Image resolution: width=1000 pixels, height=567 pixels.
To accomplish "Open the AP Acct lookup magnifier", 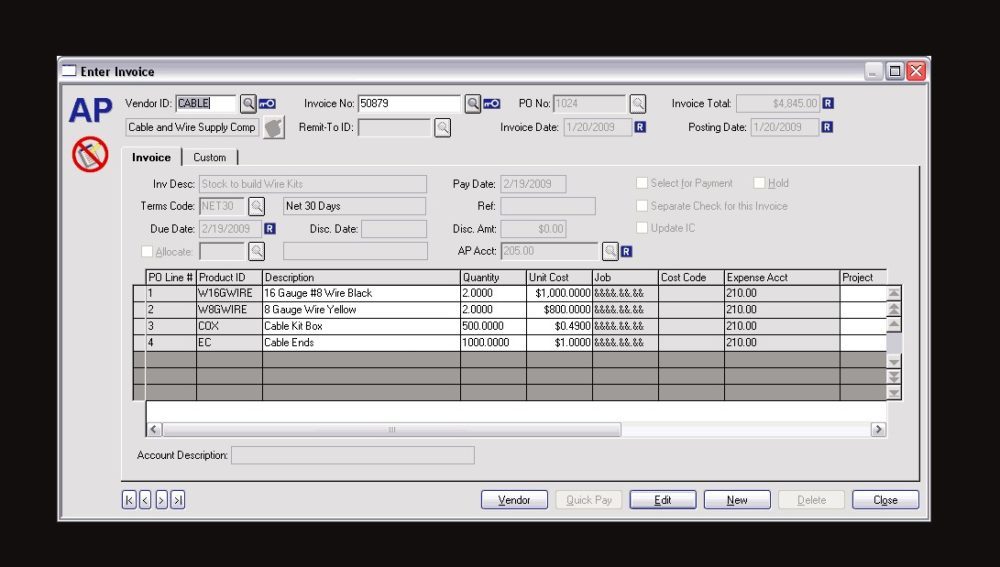I will [x=610, y=251].
